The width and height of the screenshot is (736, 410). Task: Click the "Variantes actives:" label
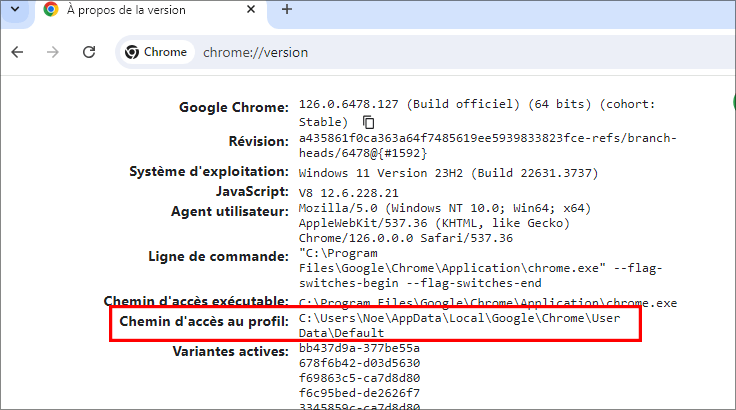tap(231, 351)
